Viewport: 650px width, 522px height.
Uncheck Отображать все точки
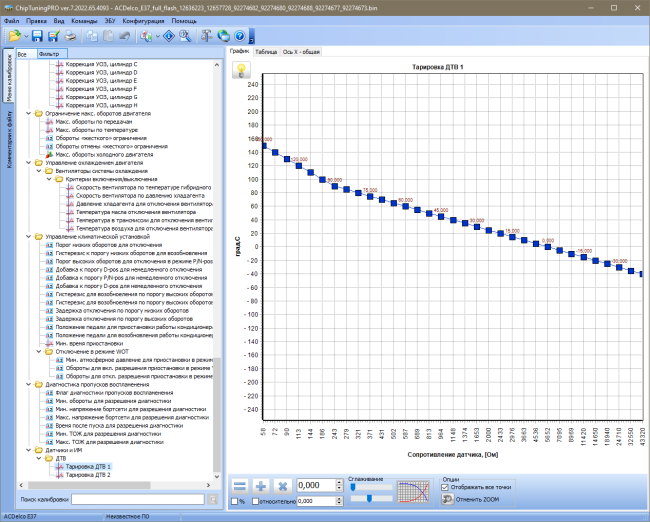[445, 487]
